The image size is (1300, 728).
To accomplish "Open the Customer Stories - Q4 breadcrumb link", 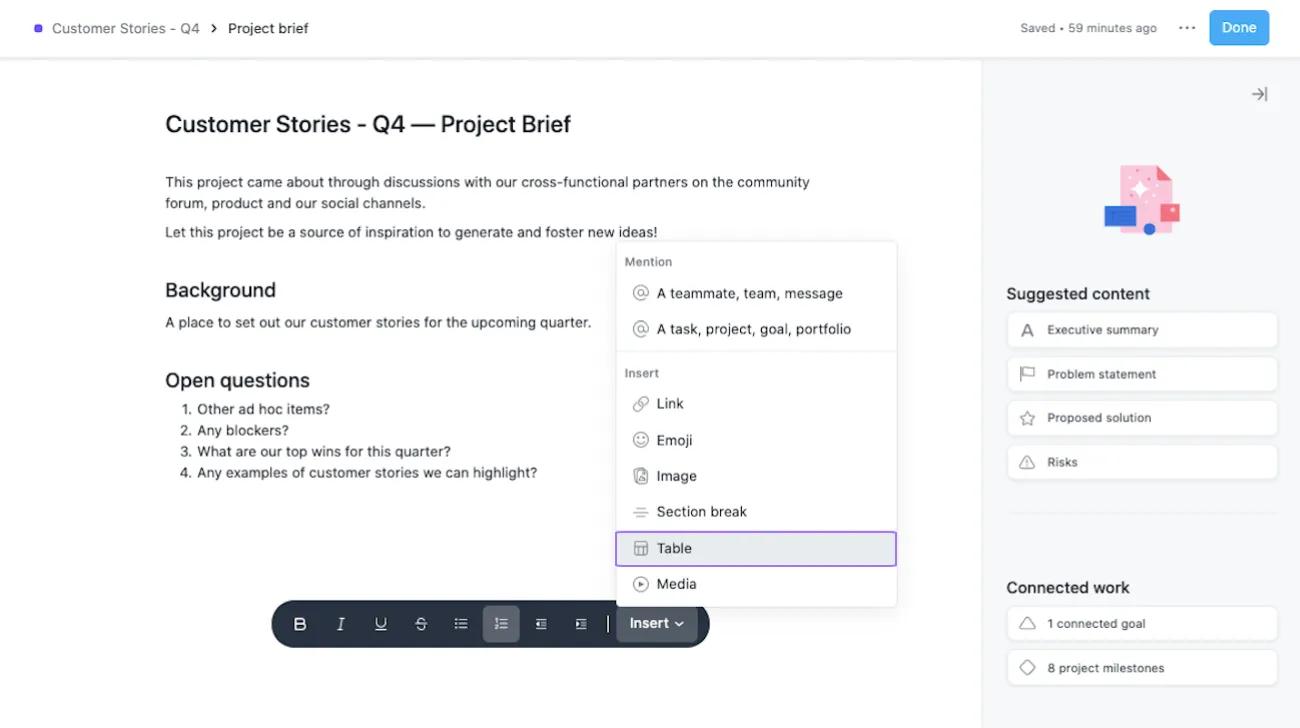I will [124, 28].
